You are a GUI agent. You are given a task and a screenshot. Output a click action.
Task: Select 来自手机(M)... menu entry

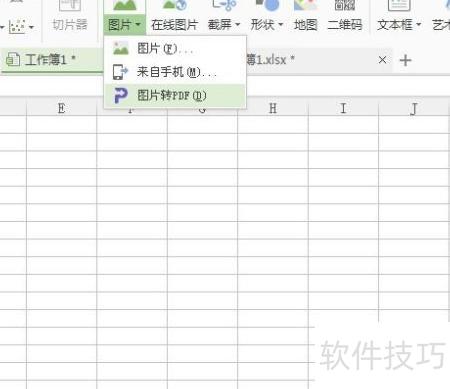pos(175,72)
